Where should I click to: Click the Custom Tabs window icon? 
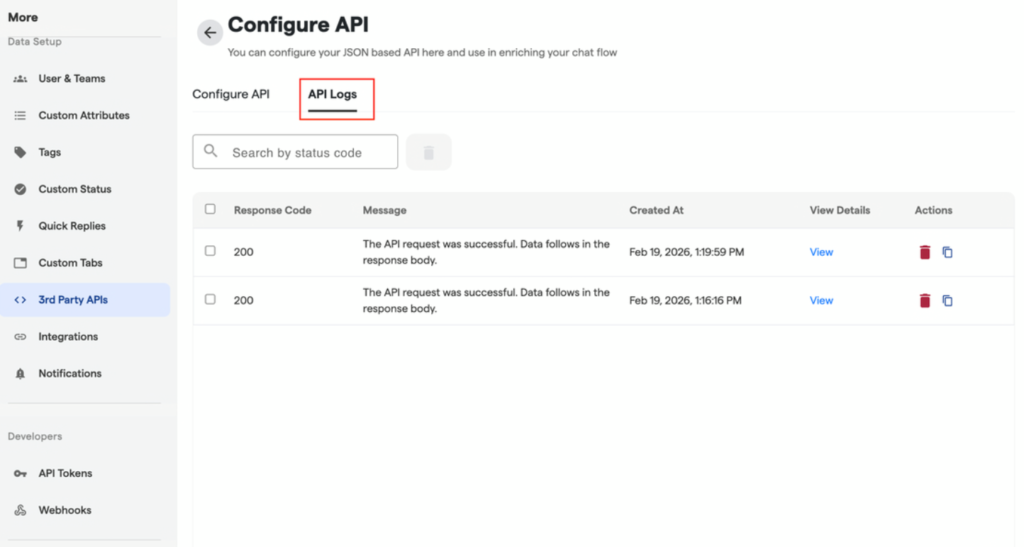[x=20, y=263]
